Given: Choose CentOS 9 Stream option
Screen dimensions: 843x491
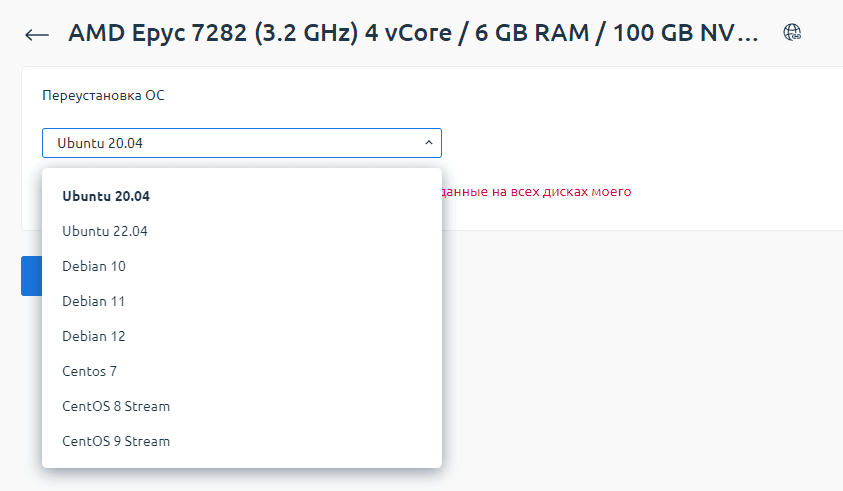Looking at the screenshot, I should click(116, 441).
